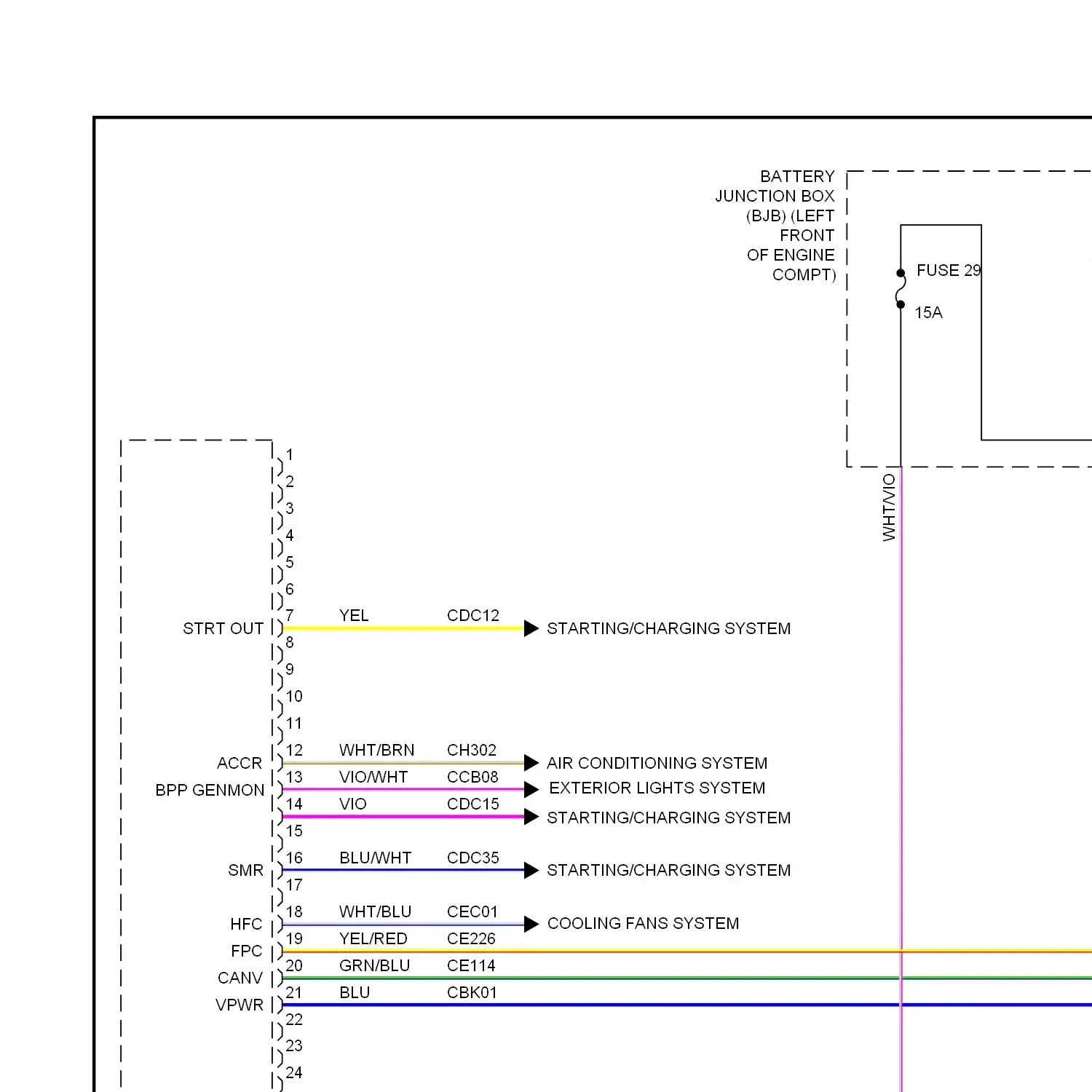
Task: Click circuit code CBK01
Action: click(x=472, y=993)
